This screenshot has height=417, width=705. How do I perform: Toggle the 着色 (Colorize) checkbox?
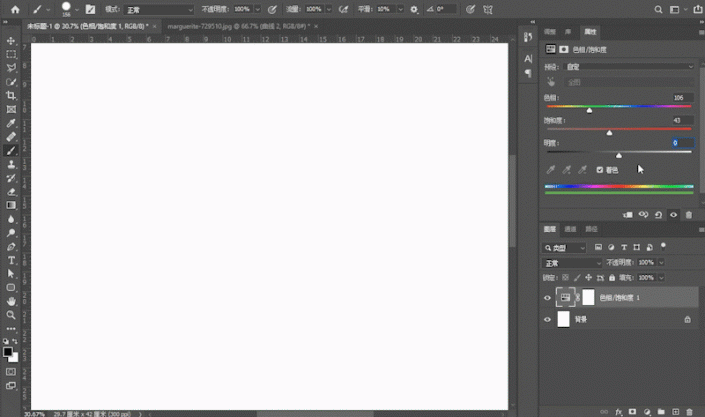pyautogui.click(x=600, y=170)
